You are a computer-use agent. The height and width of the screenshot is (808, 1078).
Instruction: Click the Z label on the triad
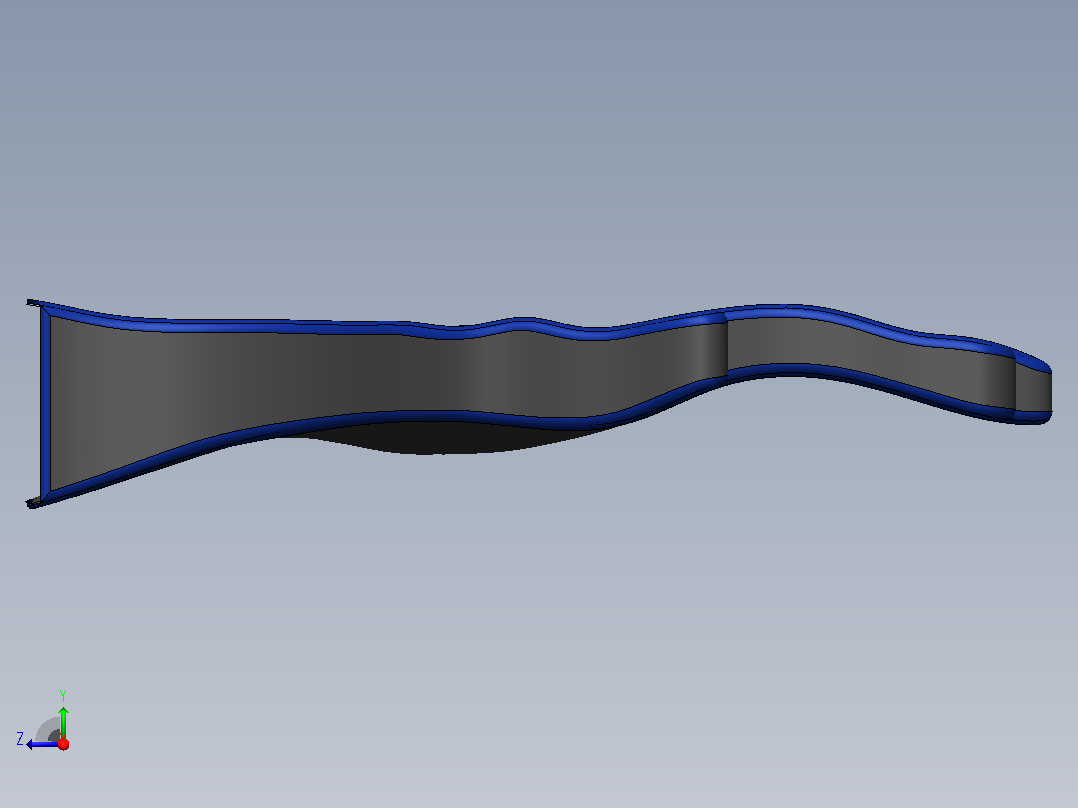[x=20, y=739]
